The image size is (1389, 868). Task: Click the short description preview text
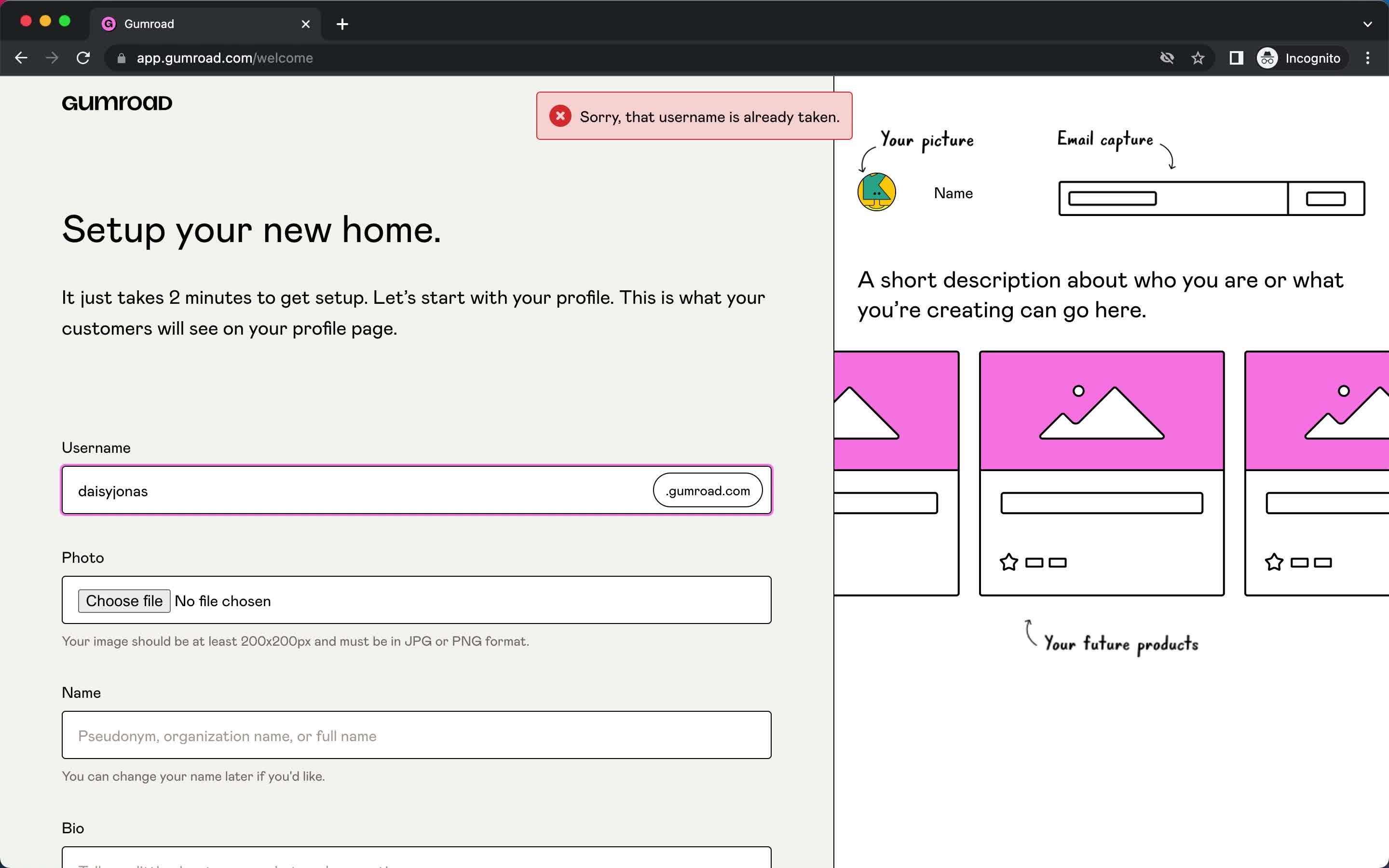point(1100,295)
